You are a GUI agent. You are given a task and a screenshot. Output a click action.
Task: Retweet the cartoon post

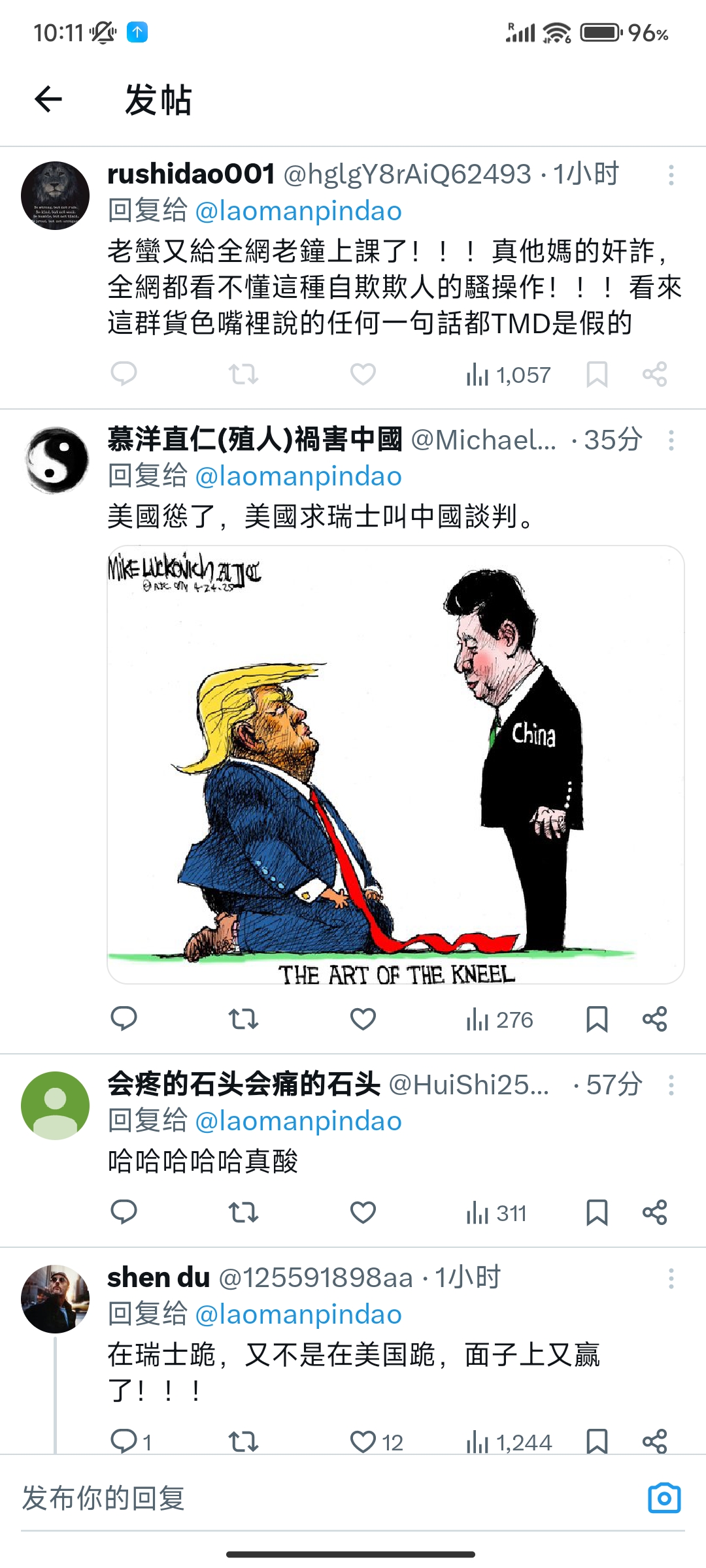(x=243, y=1019)
